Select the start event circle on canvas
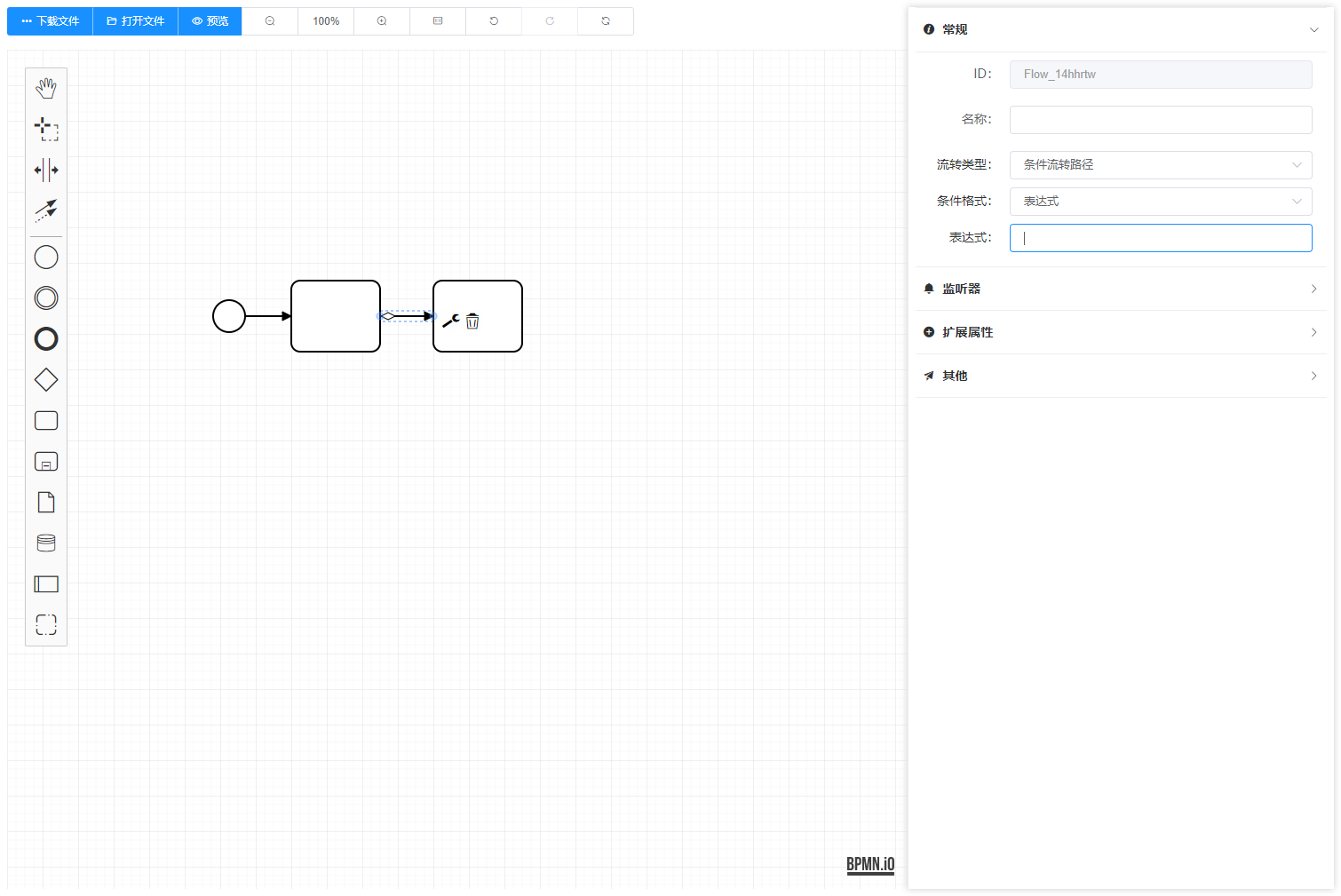 tap(229, 316)
